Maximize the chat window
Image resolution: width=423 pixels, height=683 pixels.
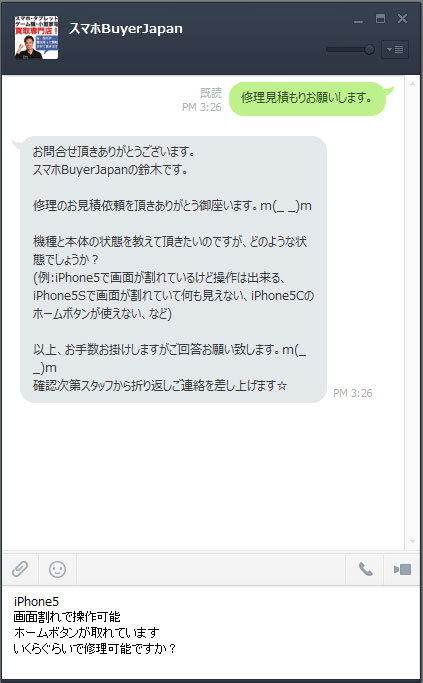tap(380, 18)
